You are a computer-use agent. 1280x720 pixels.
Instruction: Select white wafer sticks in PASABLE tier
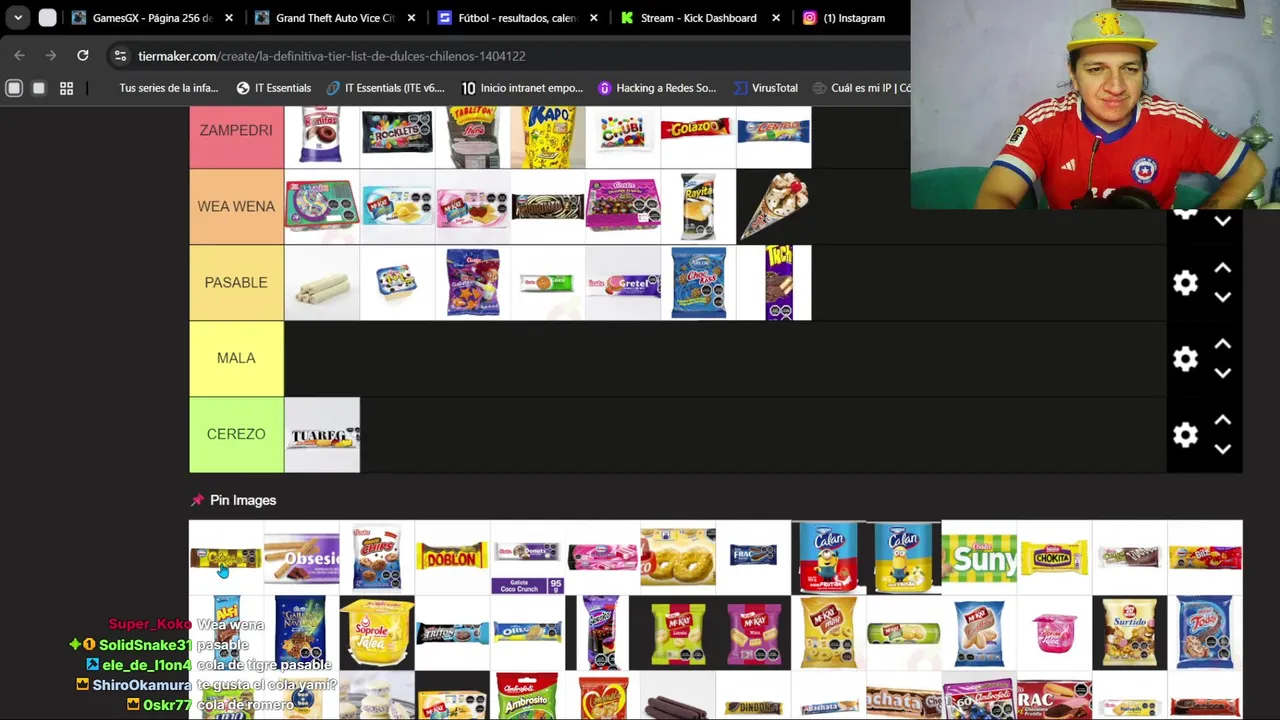click(x=322, y=283)
